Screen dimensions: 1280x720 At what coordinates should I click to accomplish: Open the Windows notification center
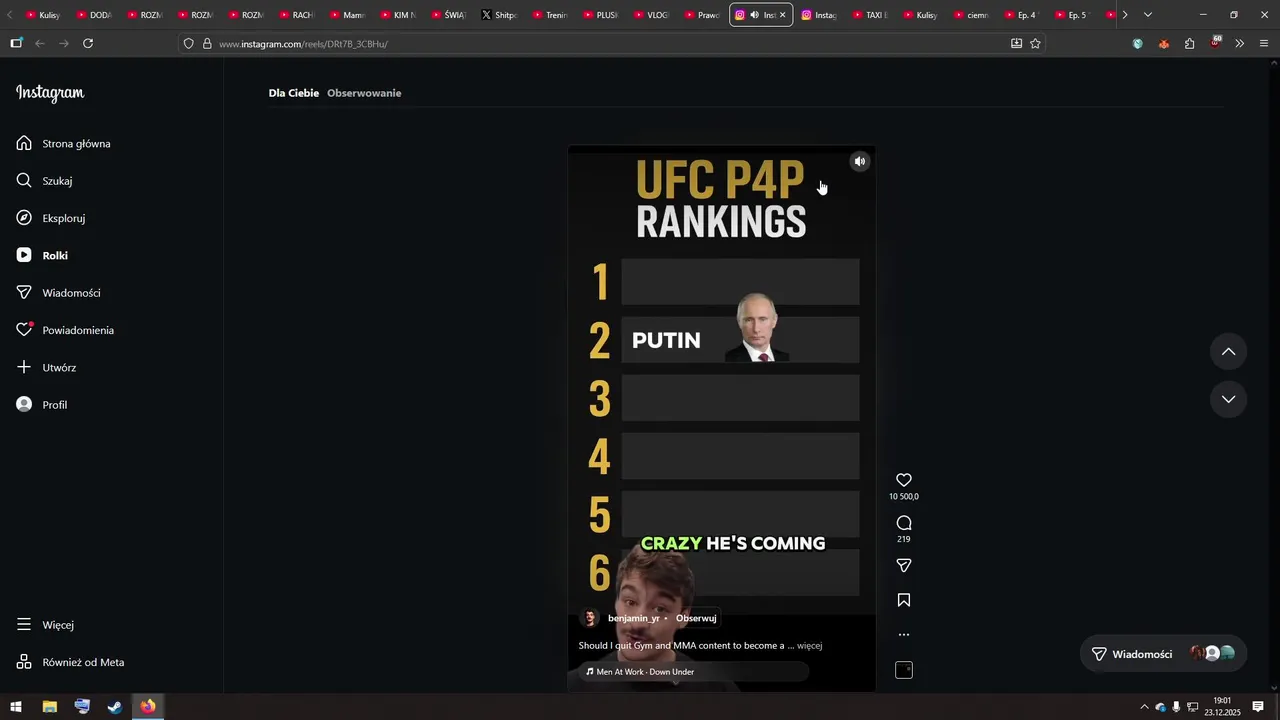[x=1258, y=707]
